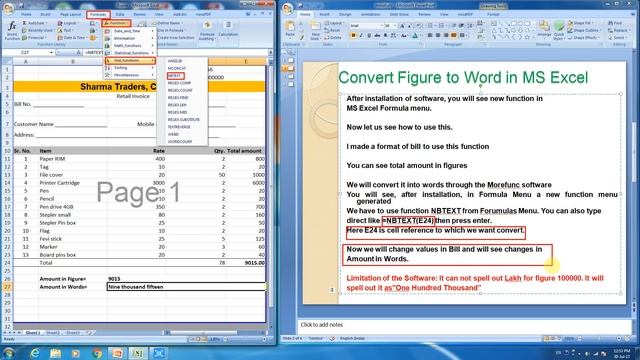Select the Sheet2 tab in Excel

click(x=53, y=333)
